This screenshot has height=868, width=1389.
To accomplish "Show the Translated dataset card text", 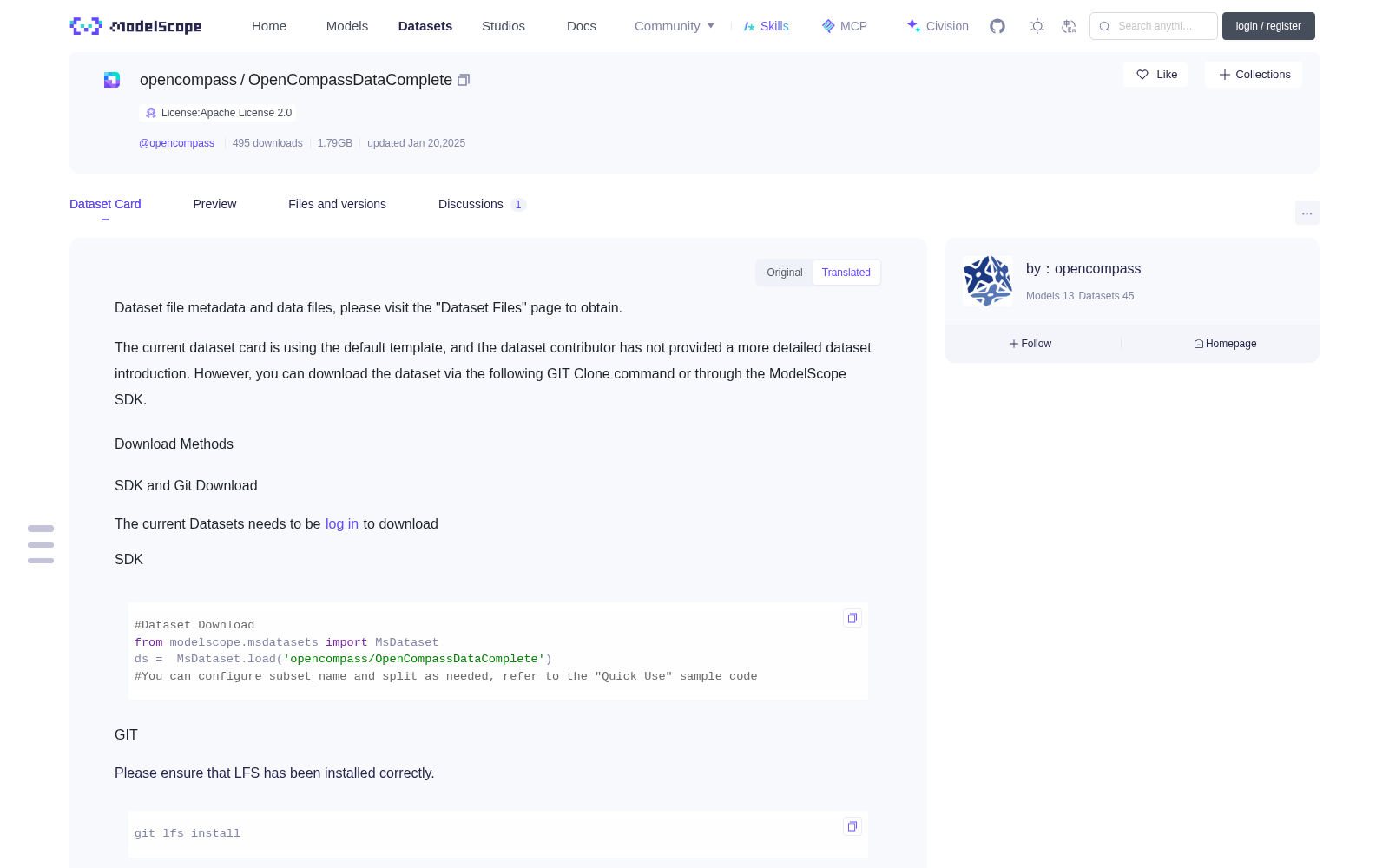I will point(846,273).
